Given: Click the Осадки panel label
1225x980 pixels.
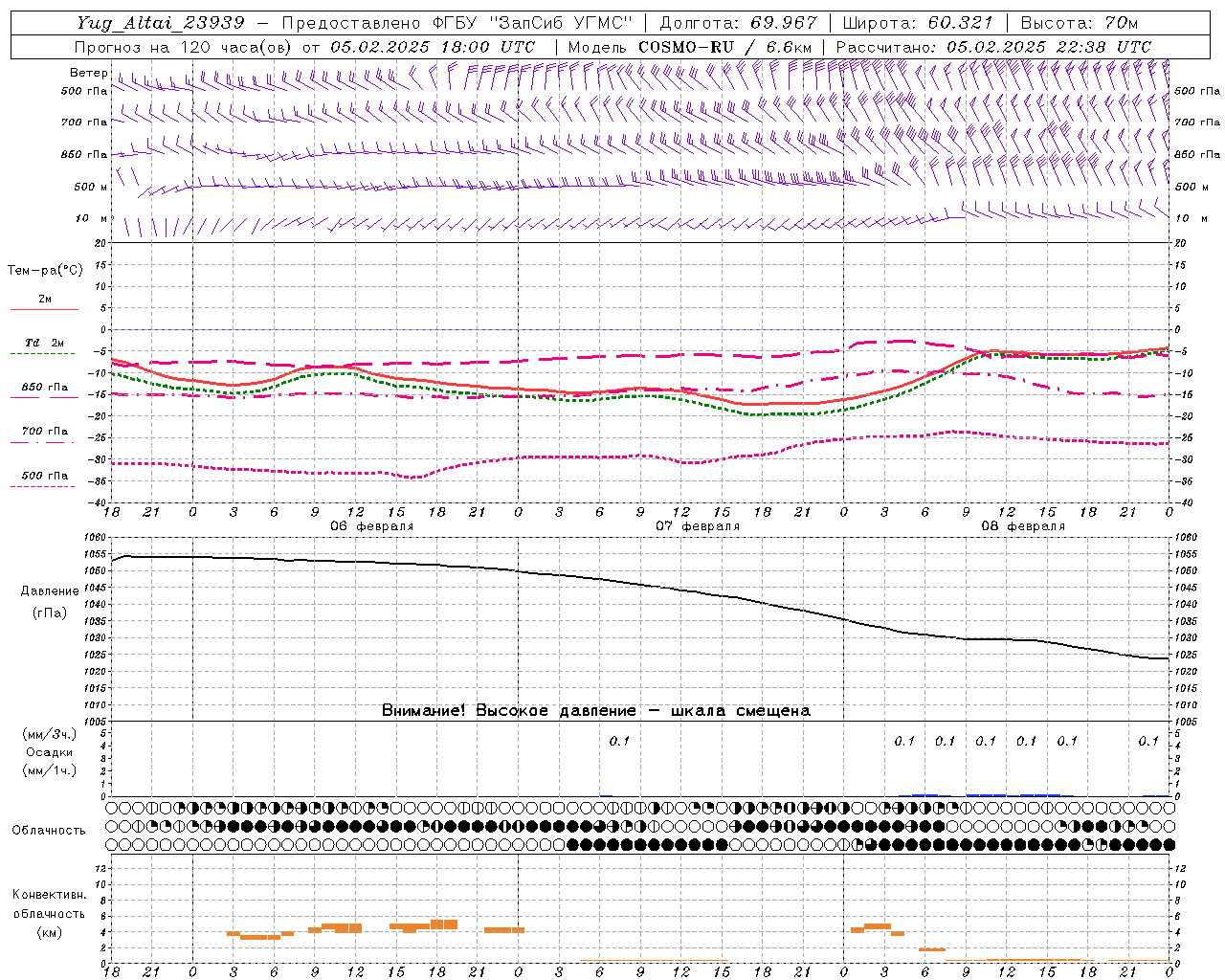Looking at the screenshot, I should (50, 753).
